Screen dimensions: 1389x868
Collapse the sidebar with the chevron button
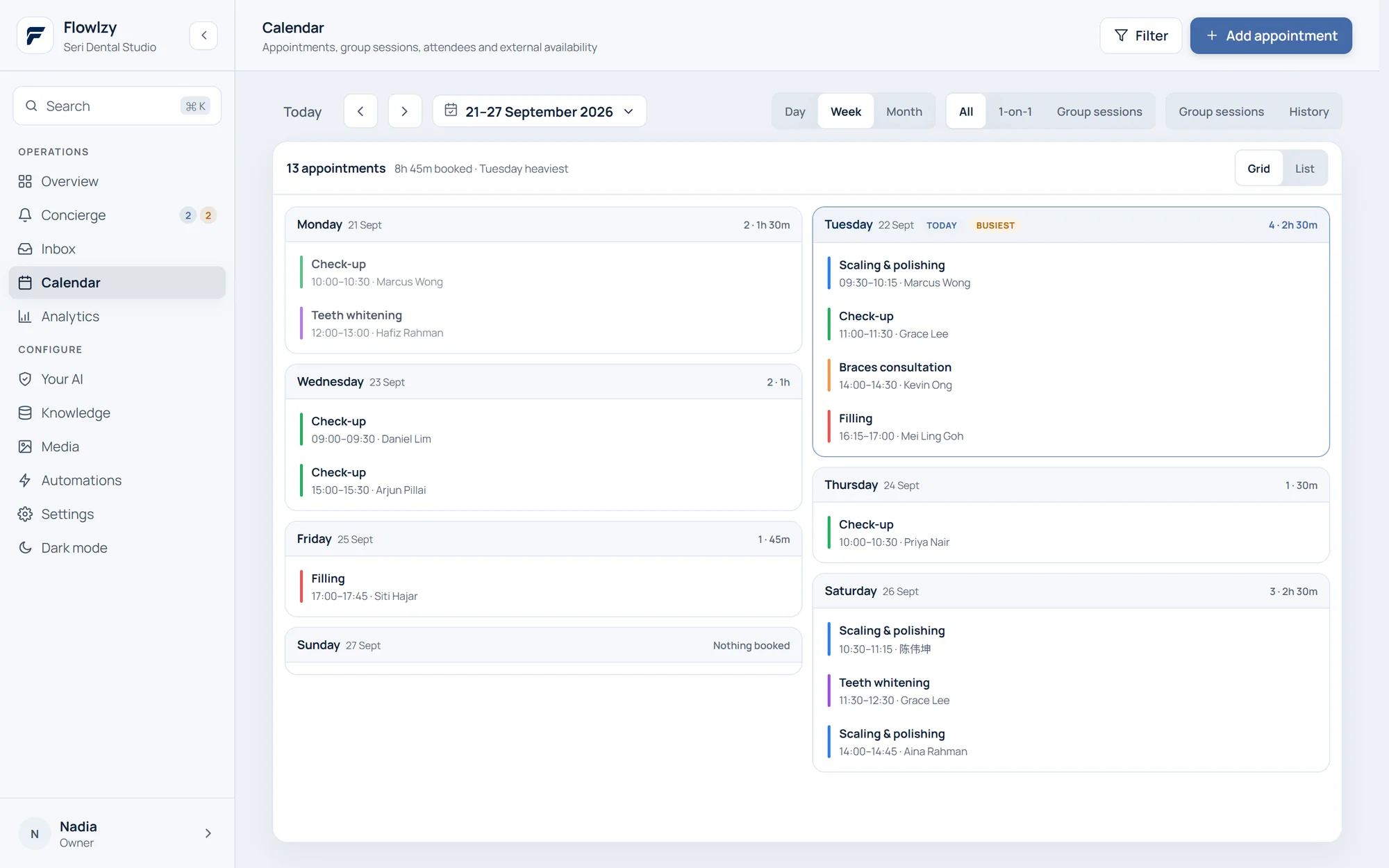click(203, 35)
